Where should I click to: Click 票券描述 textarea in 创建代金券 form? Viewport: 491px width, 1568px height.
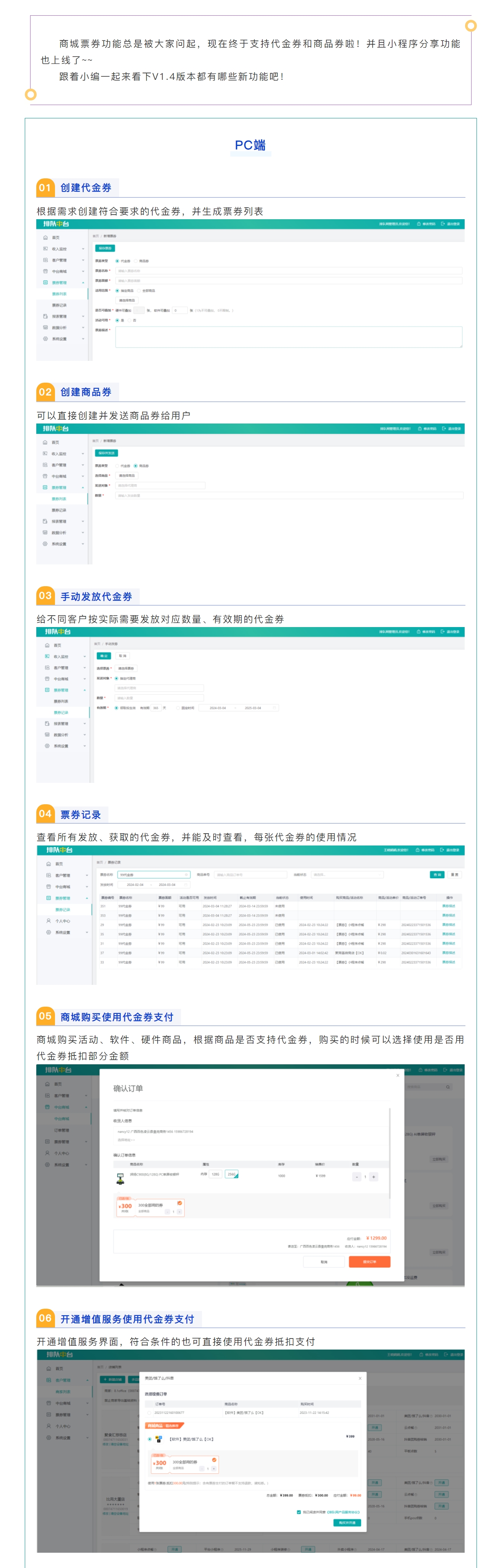(x=288, y=336)
